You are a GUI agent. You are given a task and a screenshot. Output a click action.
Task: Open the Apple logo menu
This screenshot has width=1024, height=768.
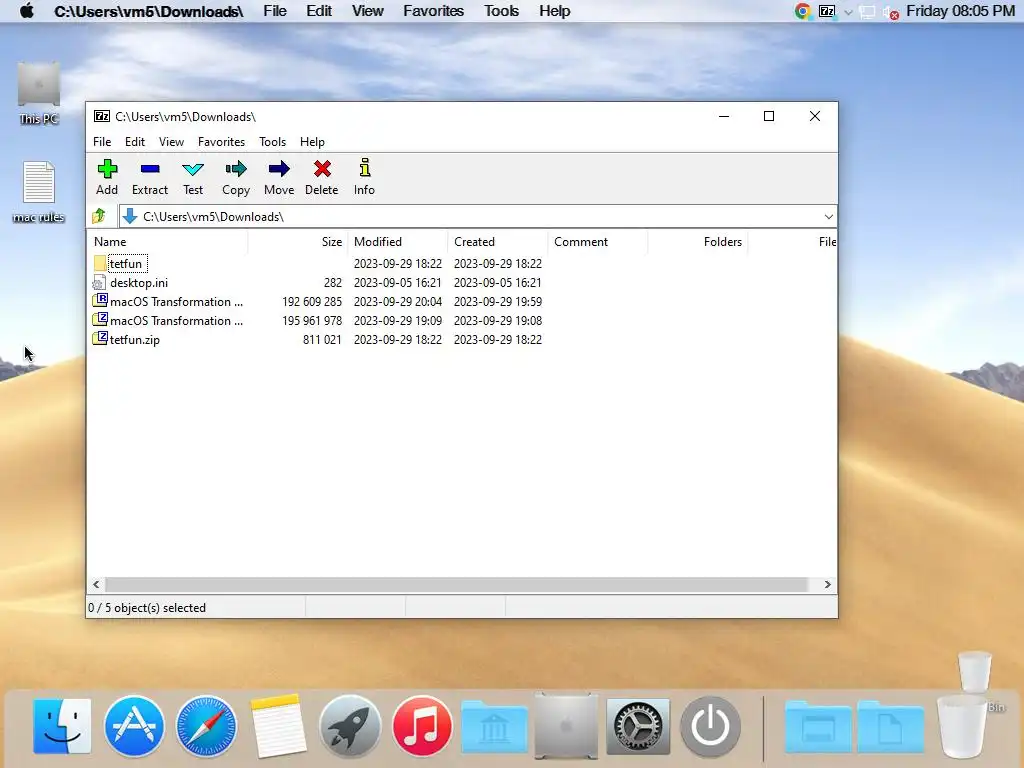tap(27, 11)
